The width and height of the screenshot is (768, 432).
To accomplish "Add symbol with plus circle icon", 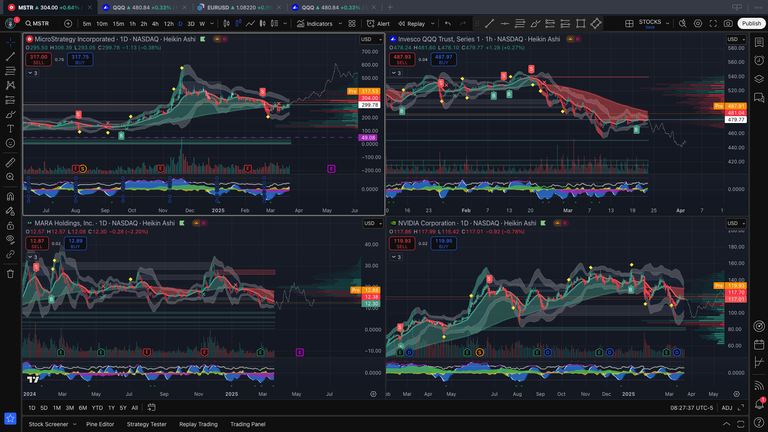I will click(68, 24).
